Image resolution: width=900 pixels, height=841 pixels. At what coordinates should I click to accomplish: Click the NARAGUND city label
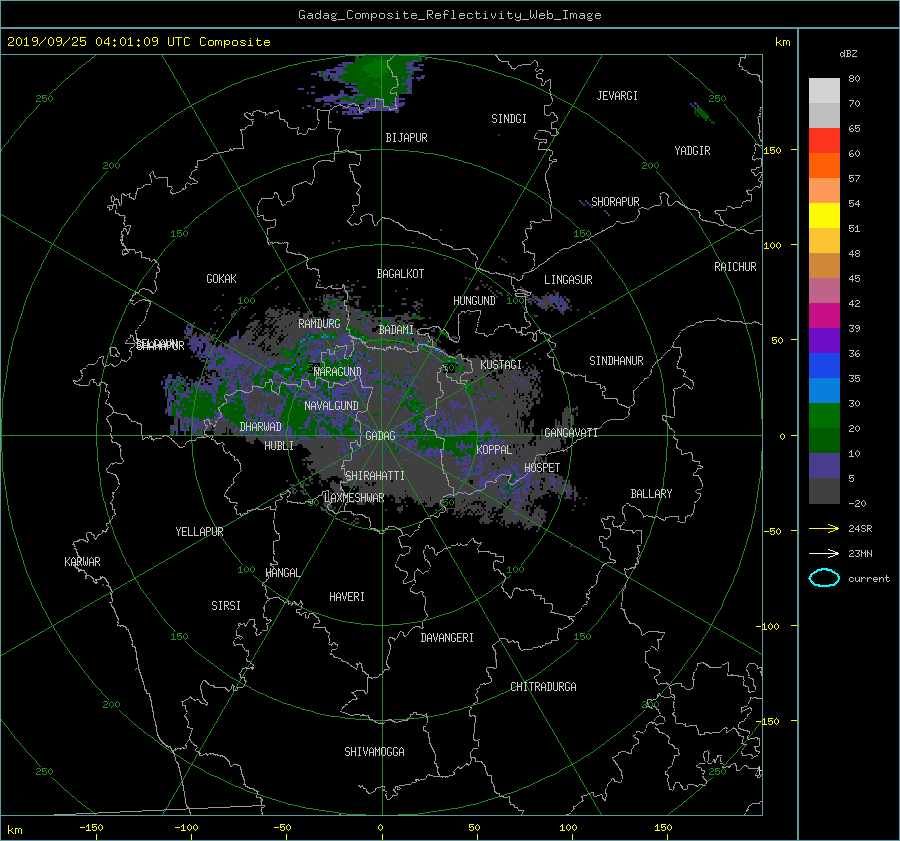338,371
